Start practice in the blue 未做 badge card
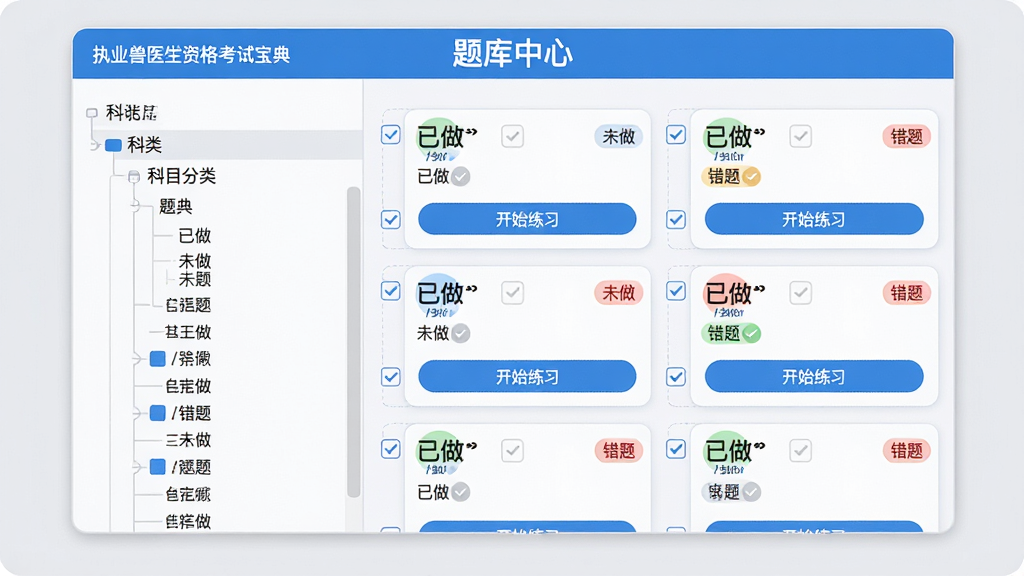This screenshot has width=1024, height=576. (527, 219)
